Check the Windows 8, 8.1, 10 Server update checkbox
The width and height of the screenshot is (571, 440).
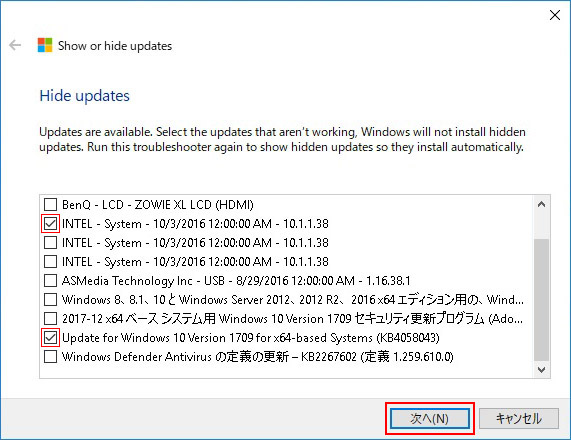(50, 300)
